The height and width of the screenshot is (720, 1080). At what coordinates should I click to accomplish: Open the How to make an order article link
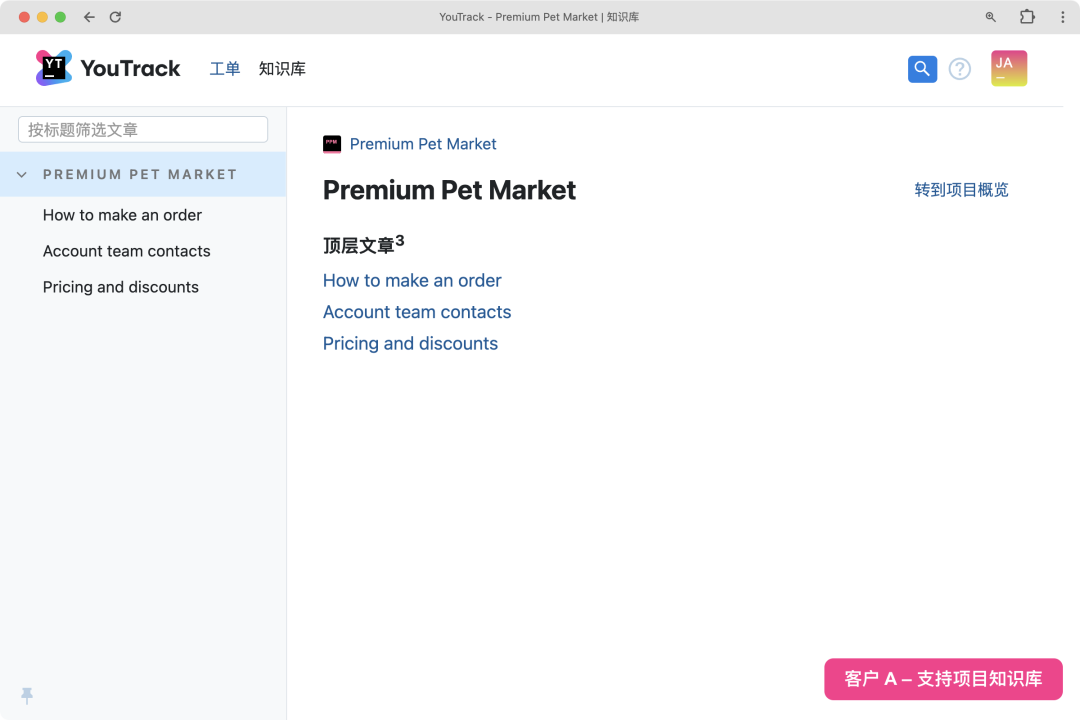[x=412, y=280]
